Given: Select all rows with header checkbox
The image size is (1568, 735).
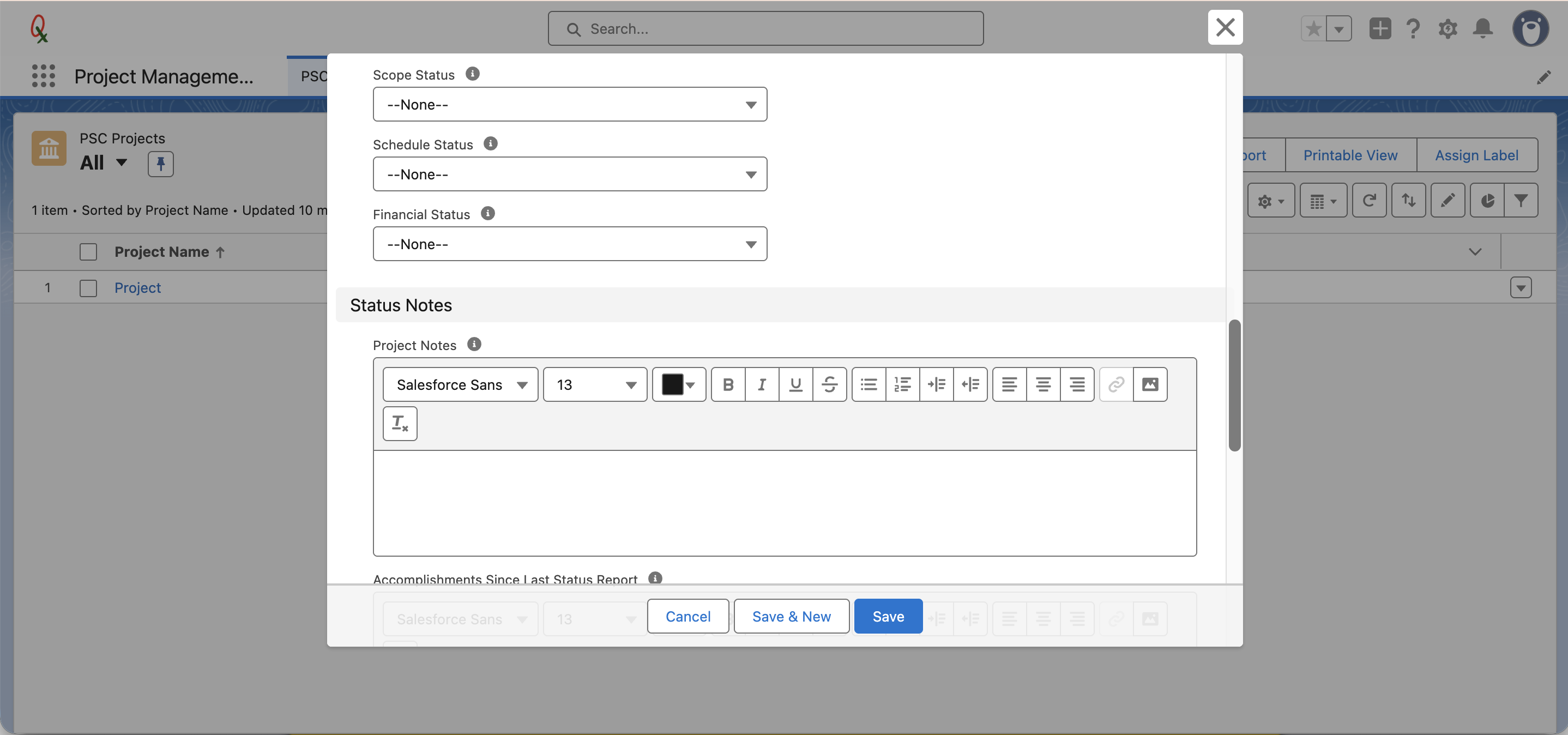Looking at the screenshot, I should [x=88, y=251].
